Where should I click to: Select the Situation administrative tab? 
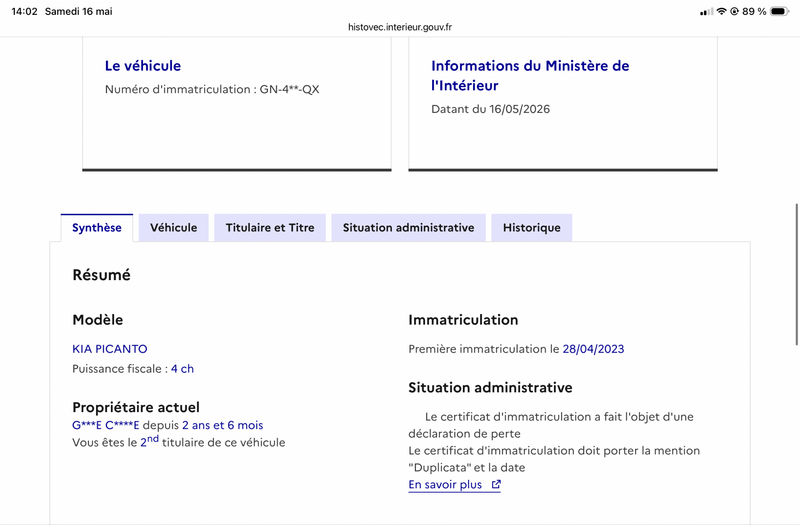pos(408,228)
